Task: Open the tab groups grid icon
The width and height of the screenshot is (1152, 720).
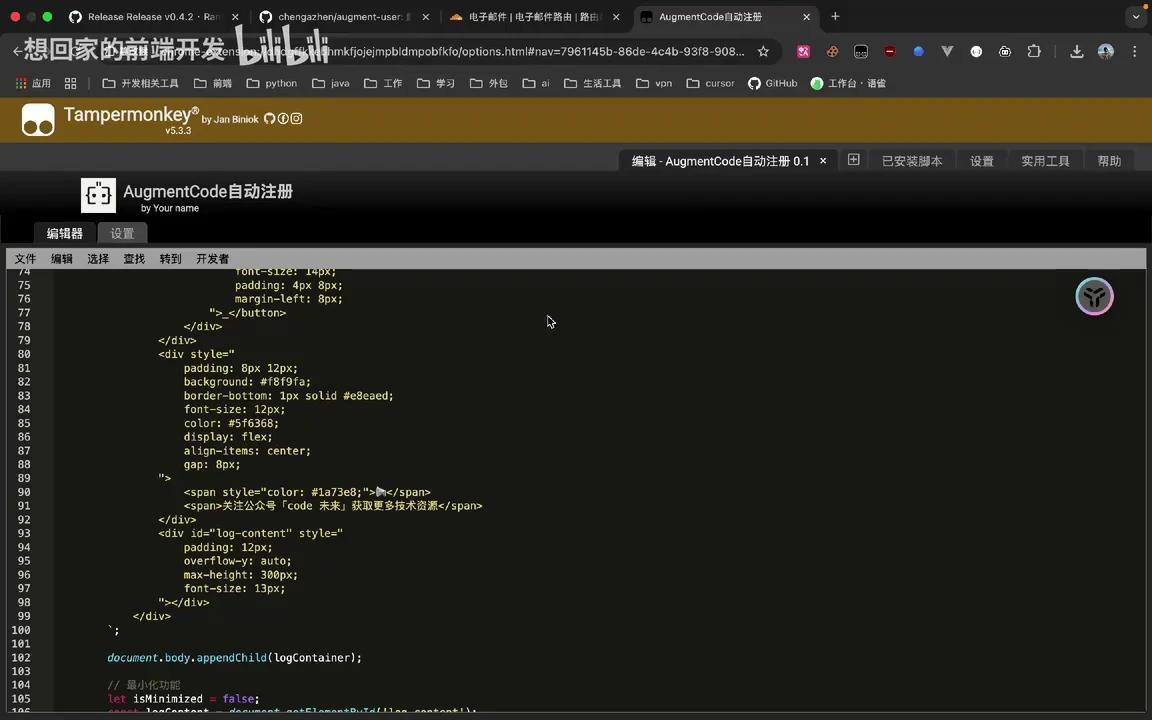Action: 71,83
